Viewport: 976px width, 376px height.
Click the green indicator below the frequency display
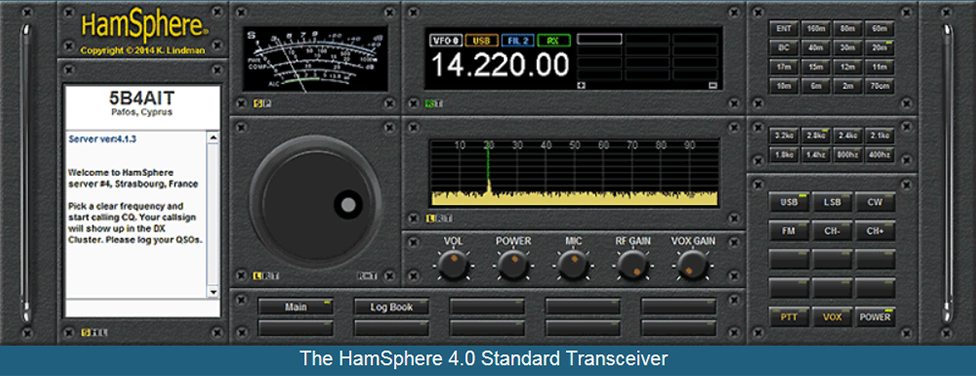(429, 103)
